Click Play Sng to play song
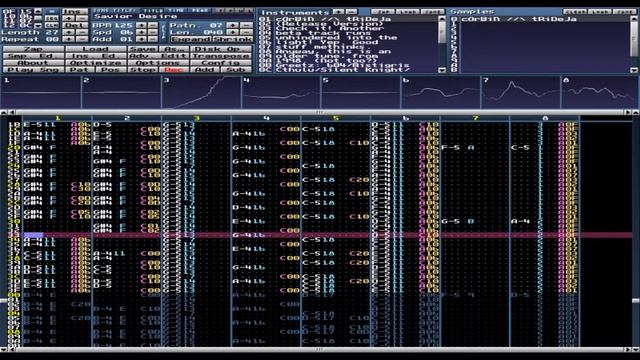Viewport: 640px width, 360px height. (33, 70)
